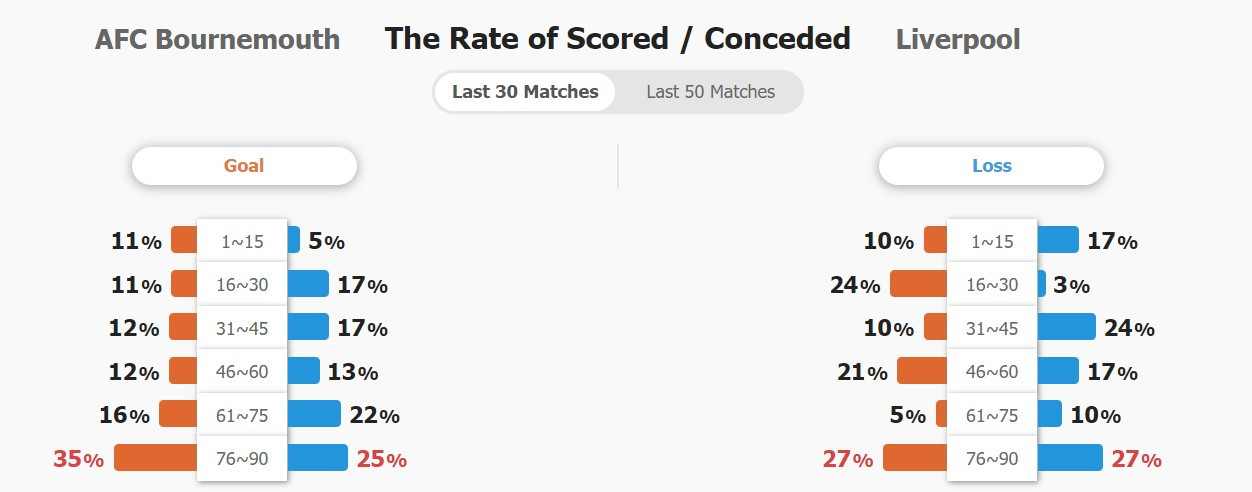This screenshot has width=1252, height=492.
Task: Click the blue 25% bar in Goal chart
Action: pos(317,458)
